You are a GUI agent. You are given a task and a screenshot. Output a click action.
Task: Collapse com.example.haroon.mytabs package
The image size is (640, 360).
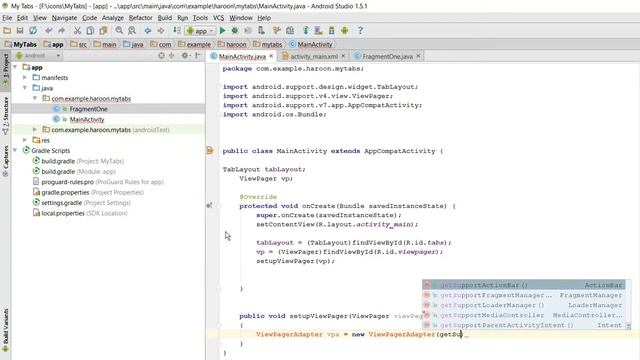point(35,98)
